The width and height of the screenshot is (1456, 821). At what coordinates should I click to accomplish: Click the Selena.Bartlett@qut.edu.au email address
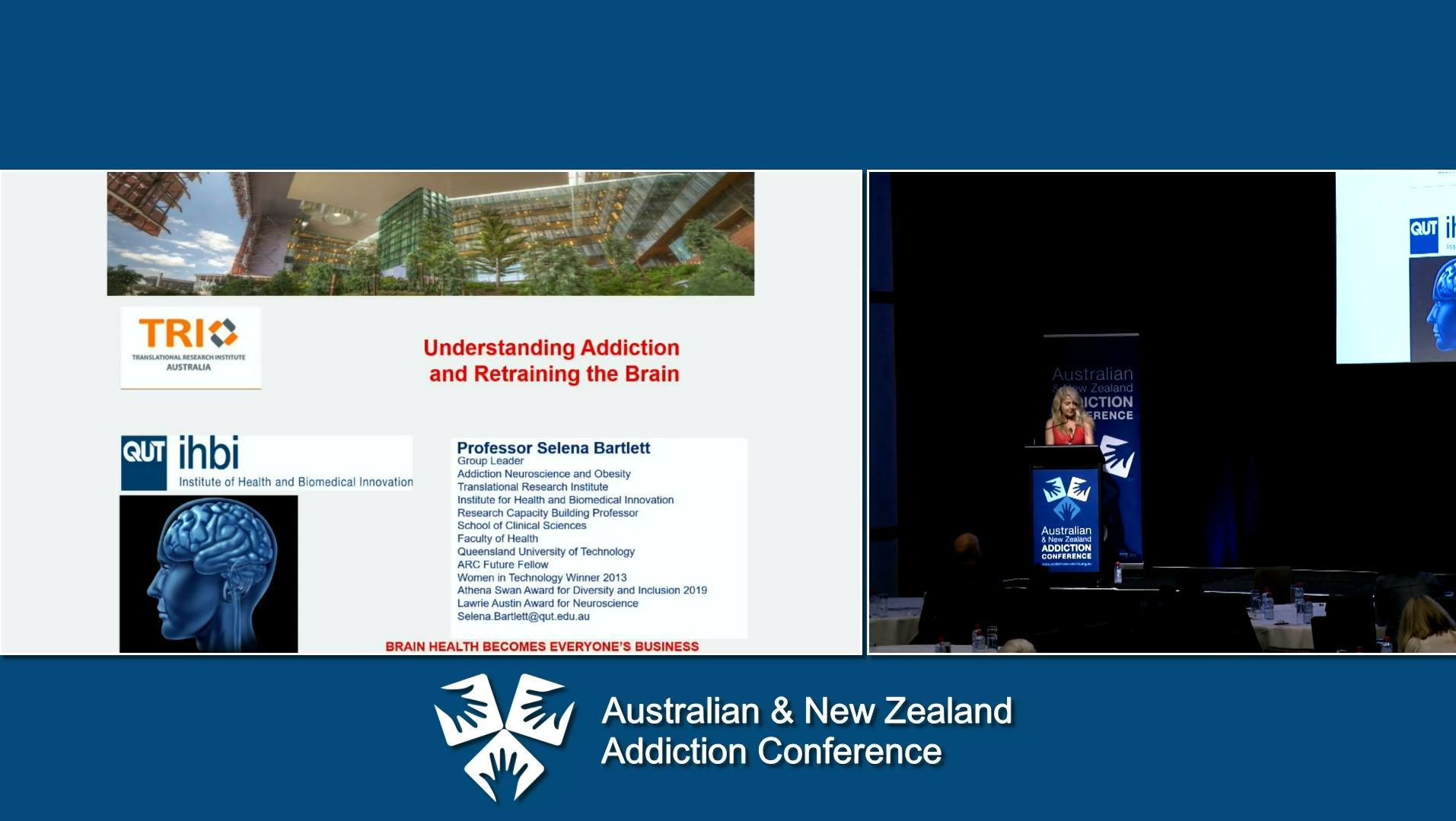tap(523, 616)
